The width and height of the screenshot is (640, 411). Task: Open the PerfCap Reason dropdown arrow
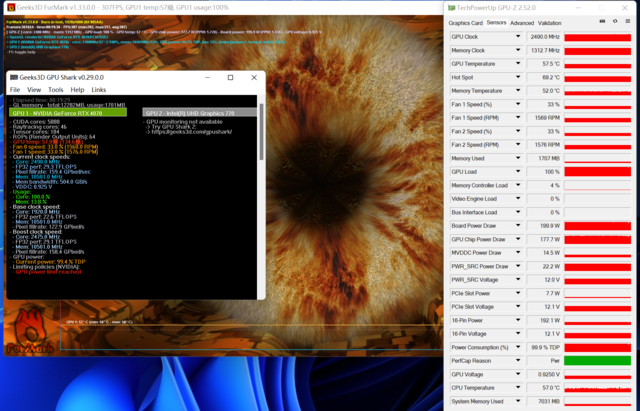(x=518, y=360)
